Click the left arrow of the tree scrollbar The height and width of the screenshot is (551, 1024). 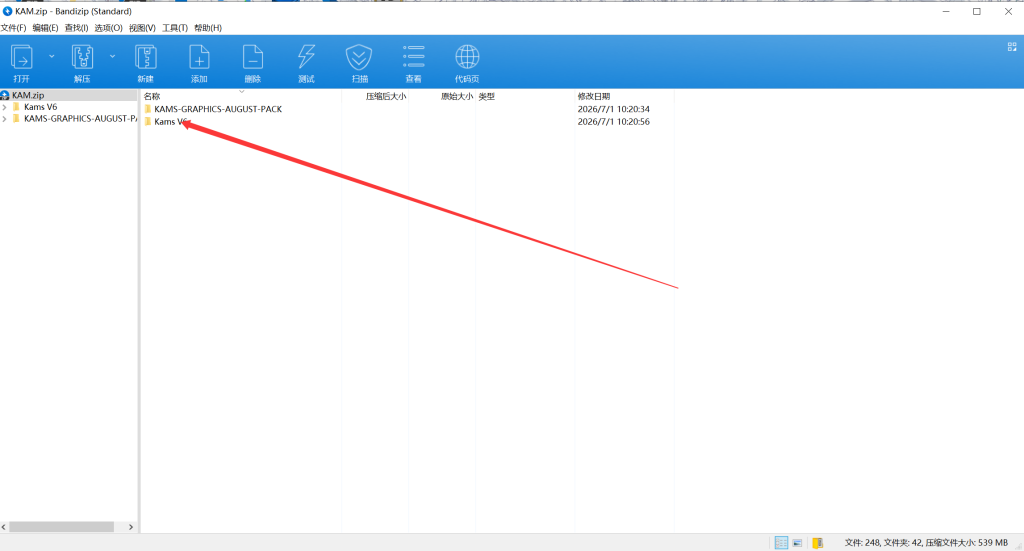[4, 527]
